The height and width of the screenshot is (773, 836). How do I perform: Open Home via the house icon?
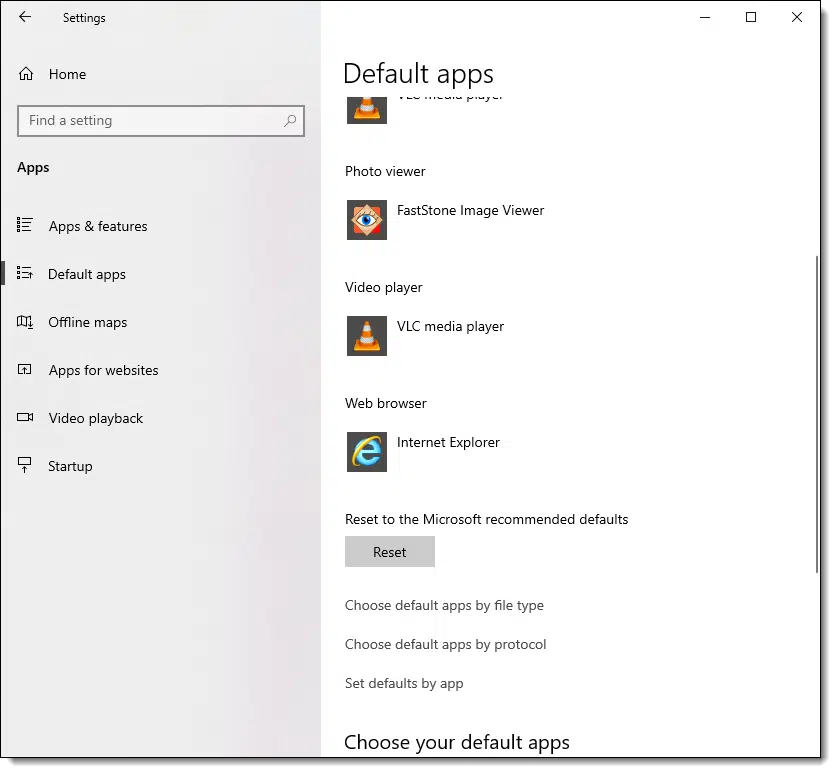click(26, 74)
